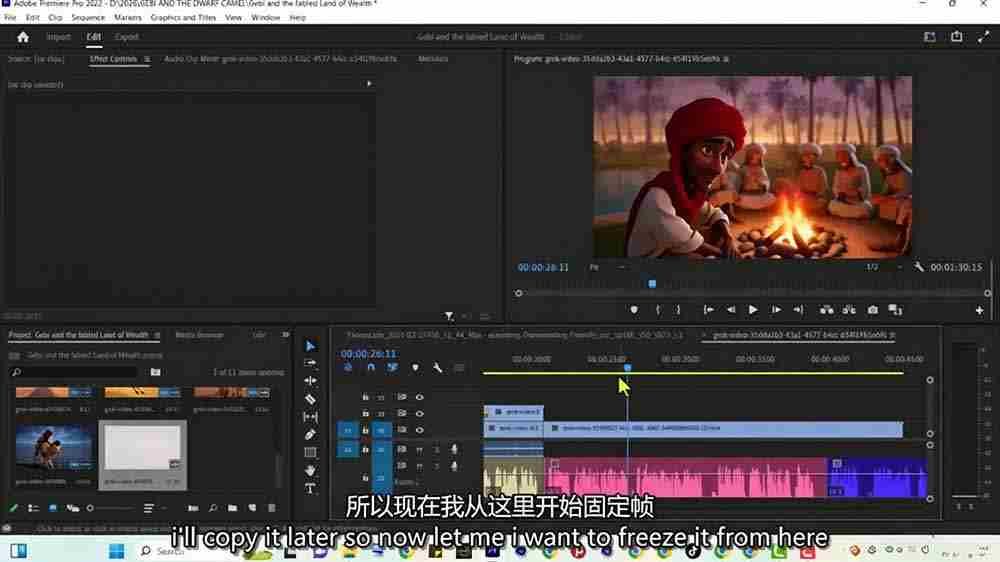Image resolution: width=1000 pixels, height=562 pixels.
Task: Step back one frame
Action: [731, 310]
